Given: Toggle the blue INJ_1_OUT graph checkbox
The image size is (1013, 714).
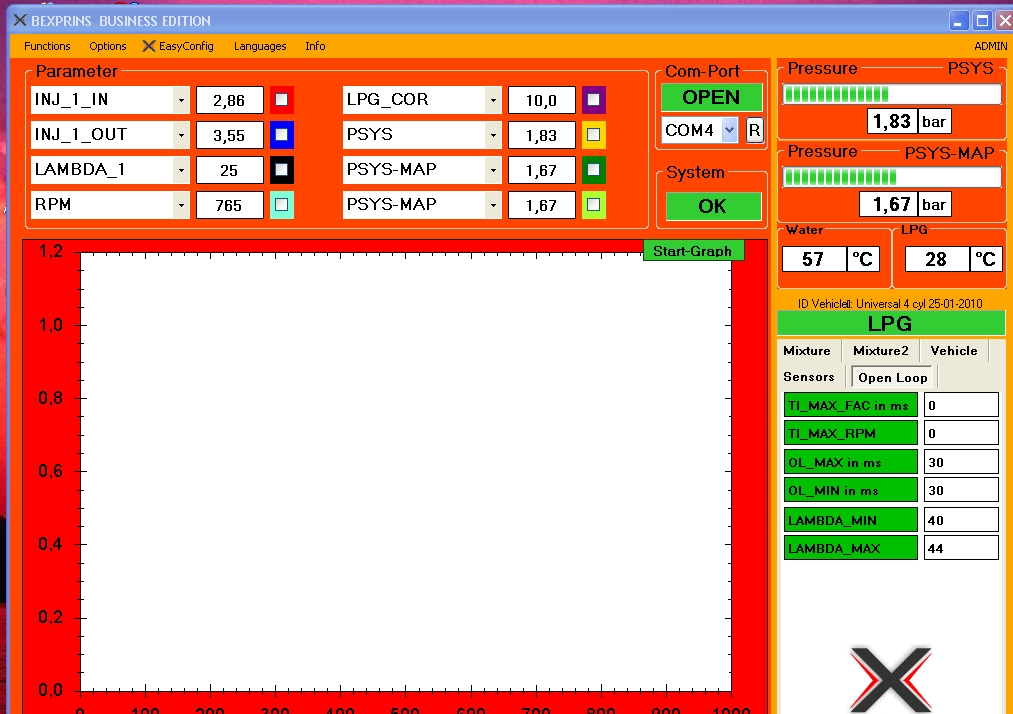Looking at the screenshot, I should 282,135.
